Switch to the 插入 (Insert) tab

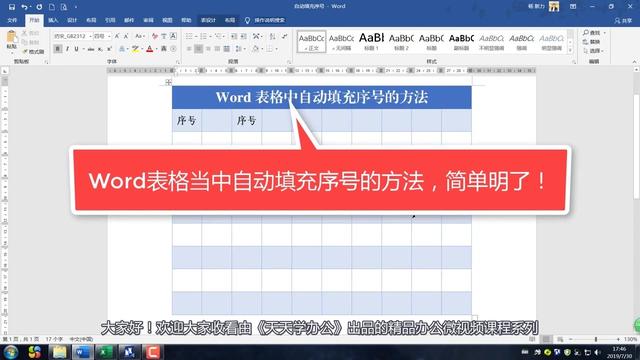click(x=53, y=20)
